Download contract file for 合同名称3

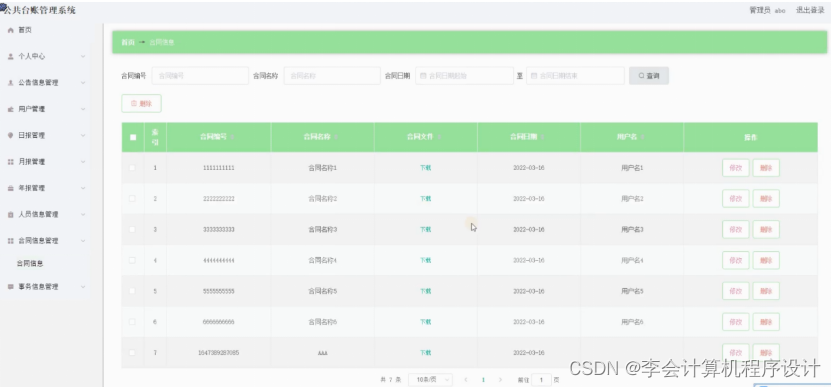pos(425,229)
